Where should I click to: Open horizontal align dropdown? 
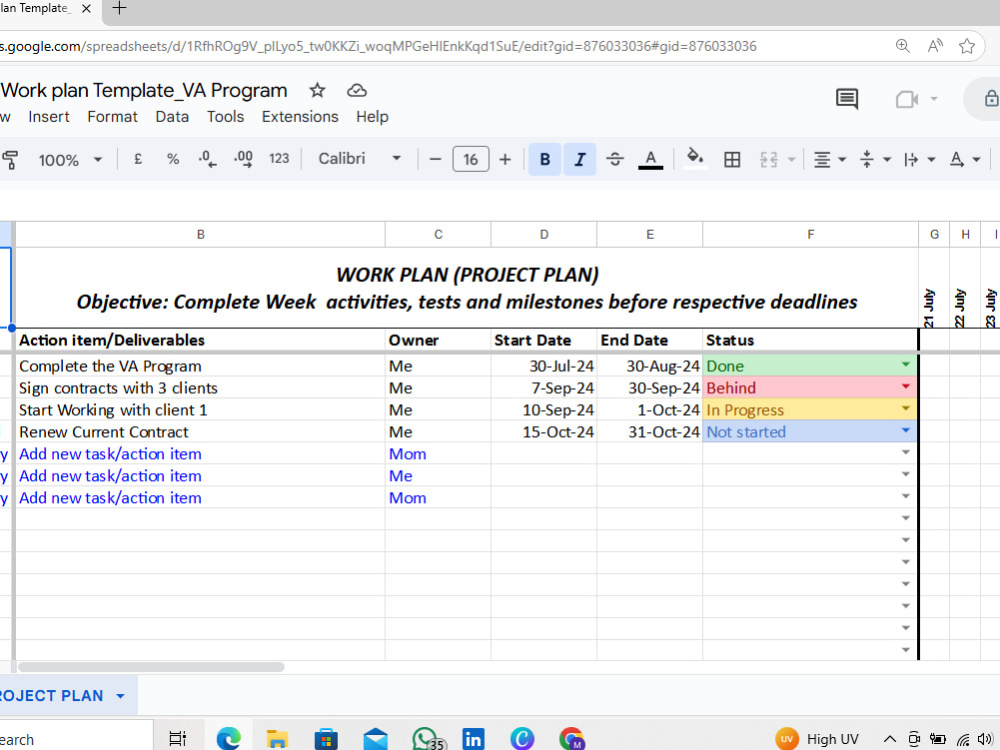[829, 159]
